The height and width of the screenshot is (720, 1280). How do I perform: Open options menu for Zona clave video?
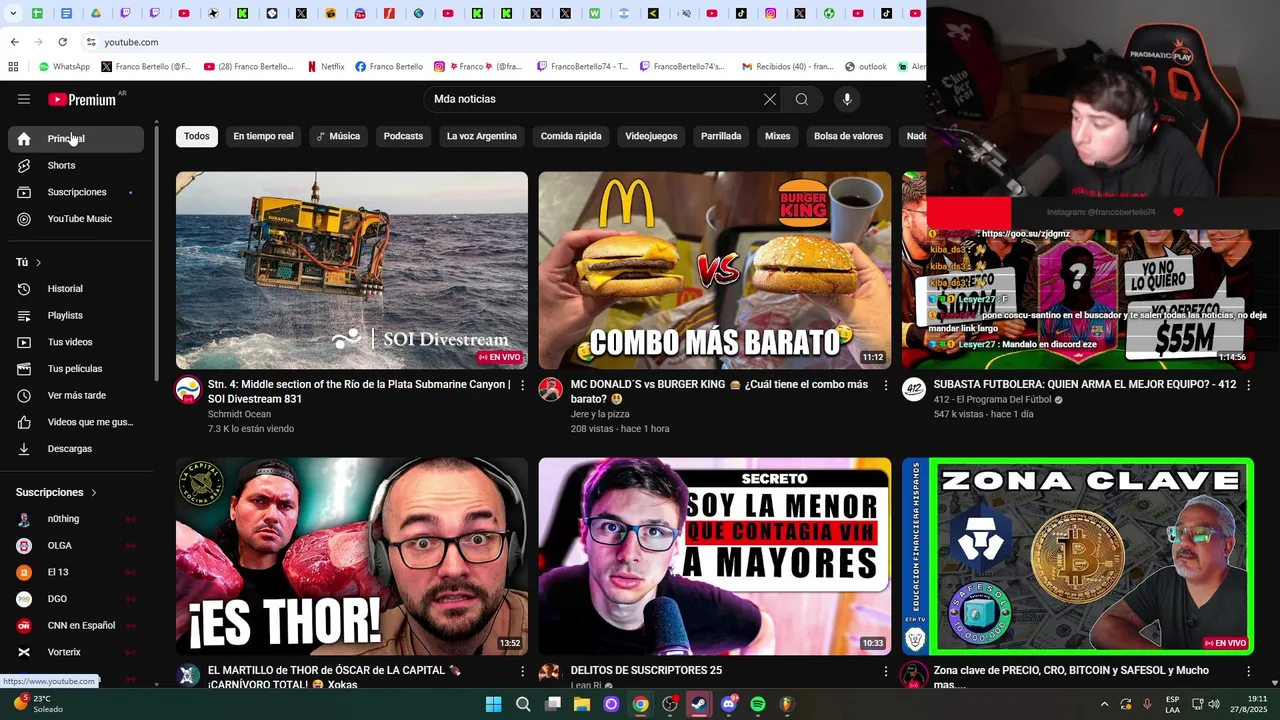click(1248, 671)
